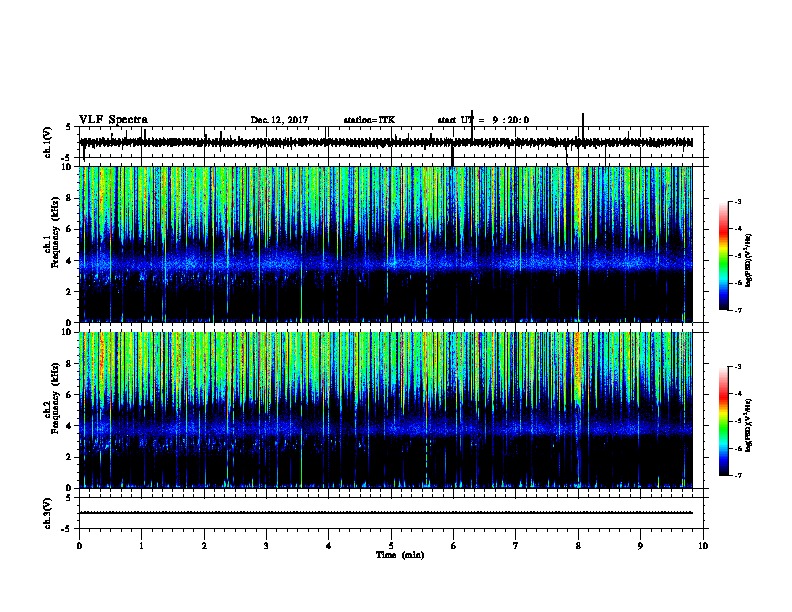Click the "ch.3(V)" axis label
Viewport: 792px width, 612px height.
point(48,513)
